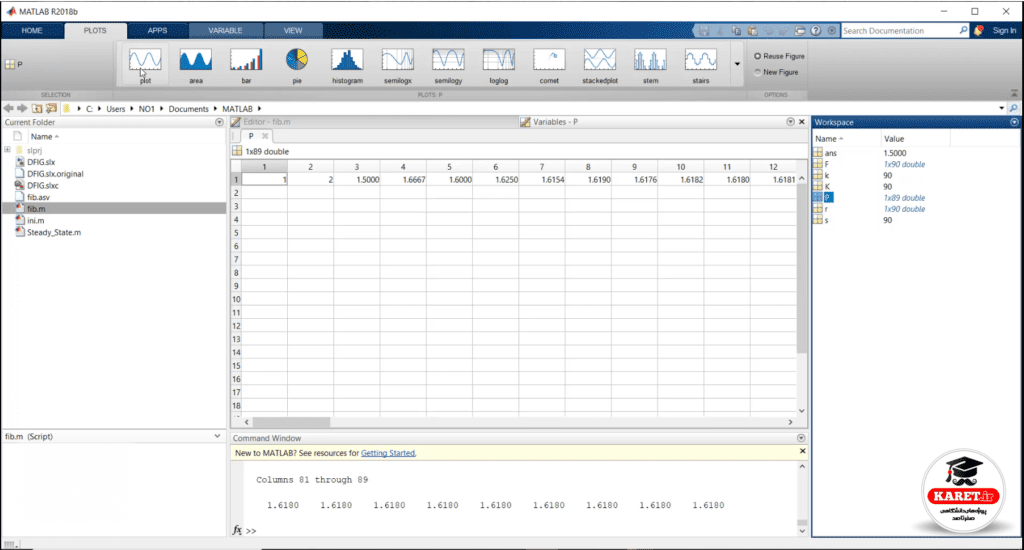Choose the loglog plot icon

pos(498,65)
